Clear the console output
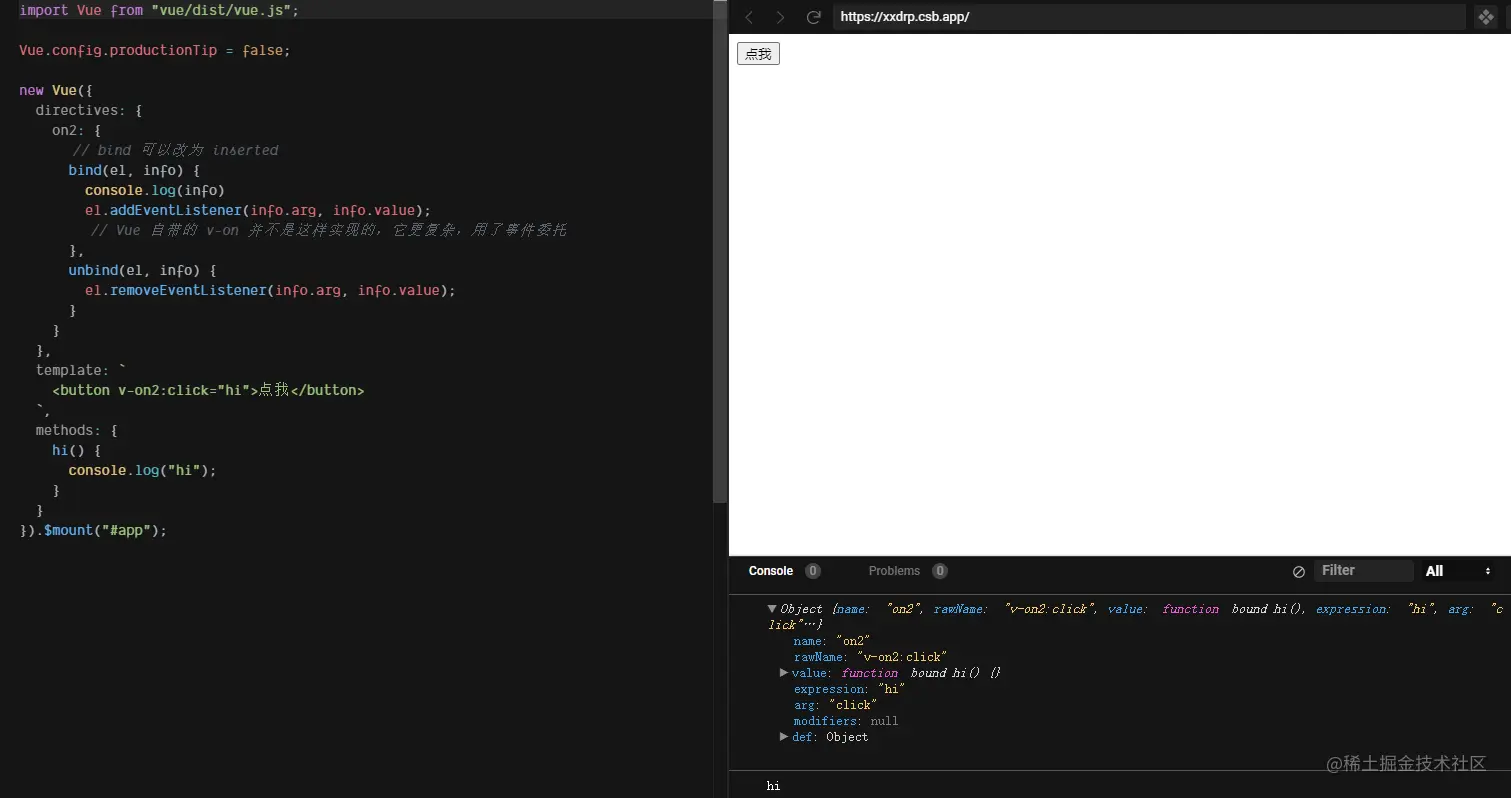Image resolution: width=1511 pixels, height=798 pixels. 1299,572
